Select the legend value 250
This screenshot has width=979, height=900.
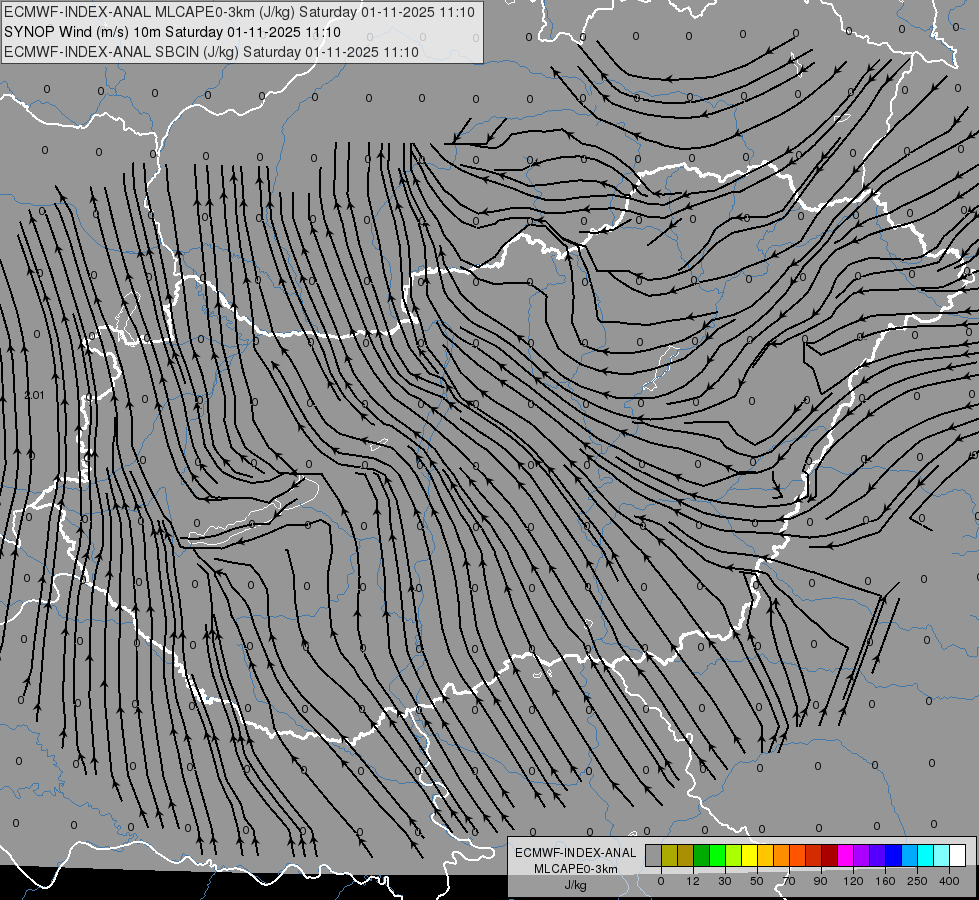pos(917,881)
